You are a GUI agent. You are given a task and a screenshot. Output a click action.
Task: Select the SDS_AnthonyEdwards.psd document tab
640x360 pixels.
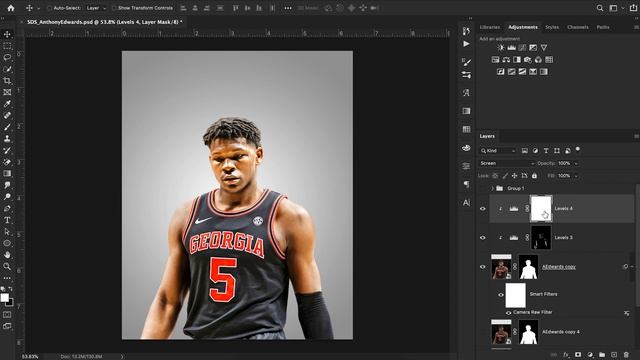104,22
